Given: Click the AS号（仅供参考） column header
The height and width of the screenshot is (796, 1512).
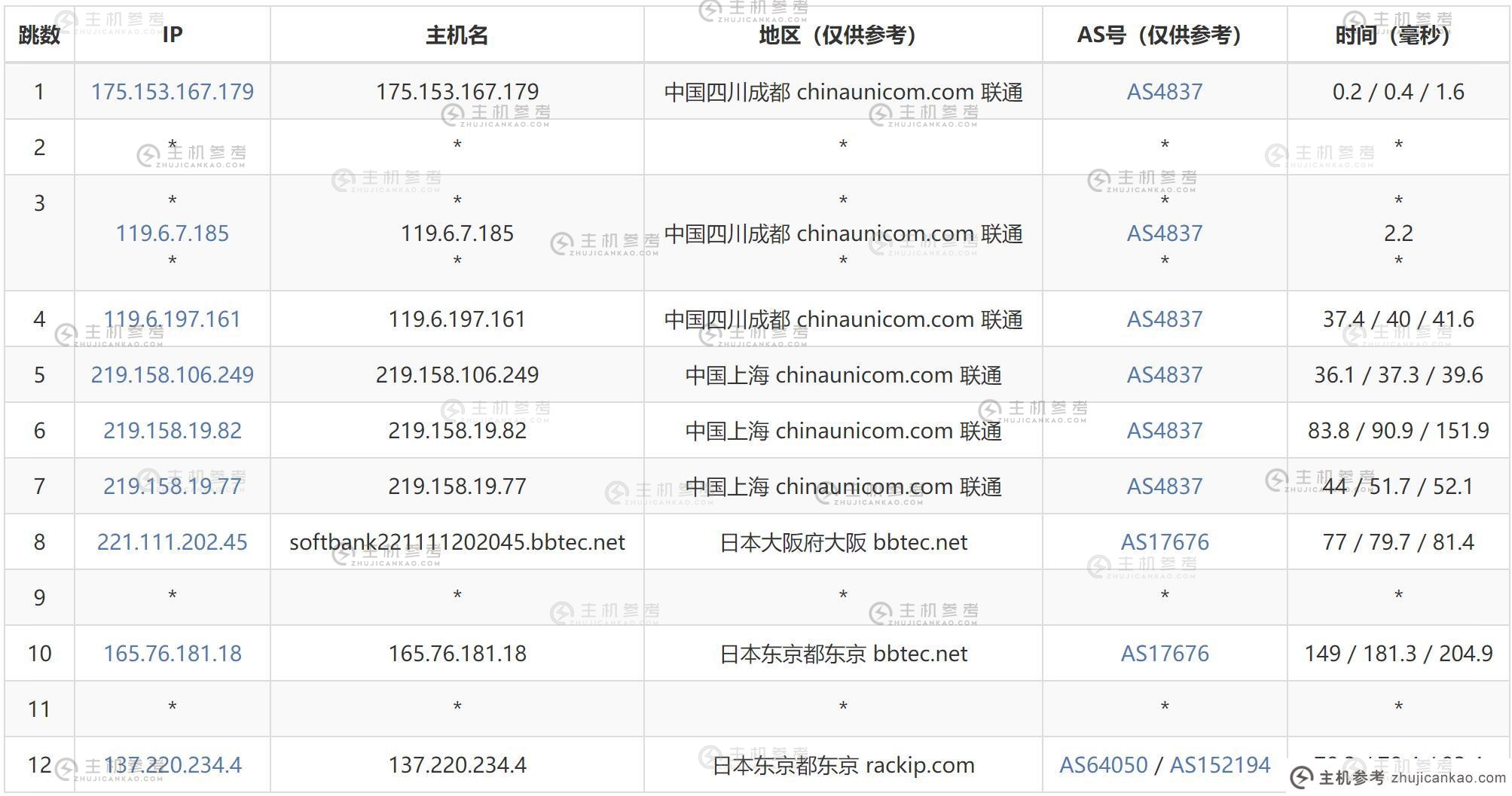Looking at the screenshot, I should click(1165, 35).
